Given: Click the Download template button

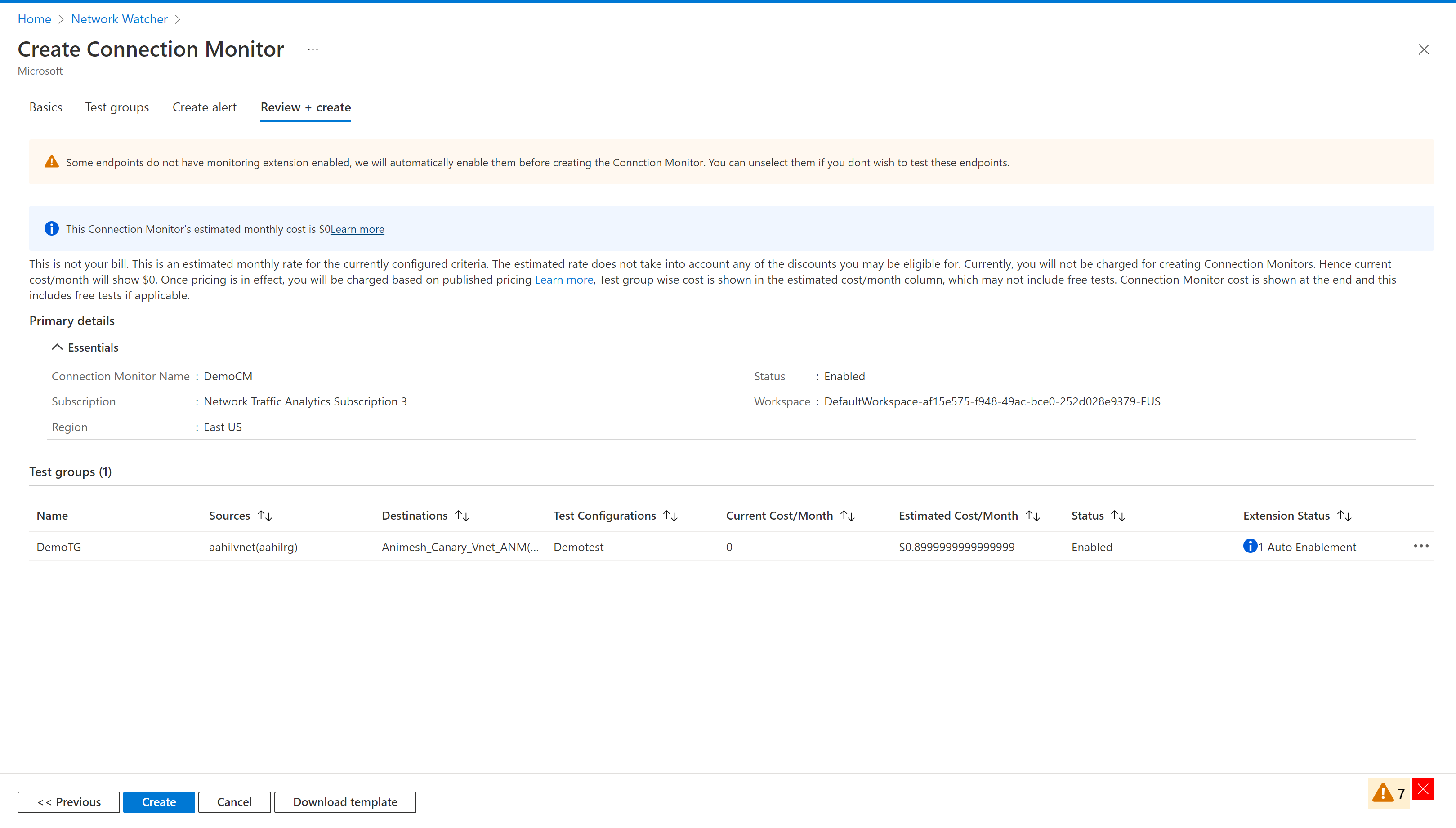Looking at the screenshot, I should point(345,801).
